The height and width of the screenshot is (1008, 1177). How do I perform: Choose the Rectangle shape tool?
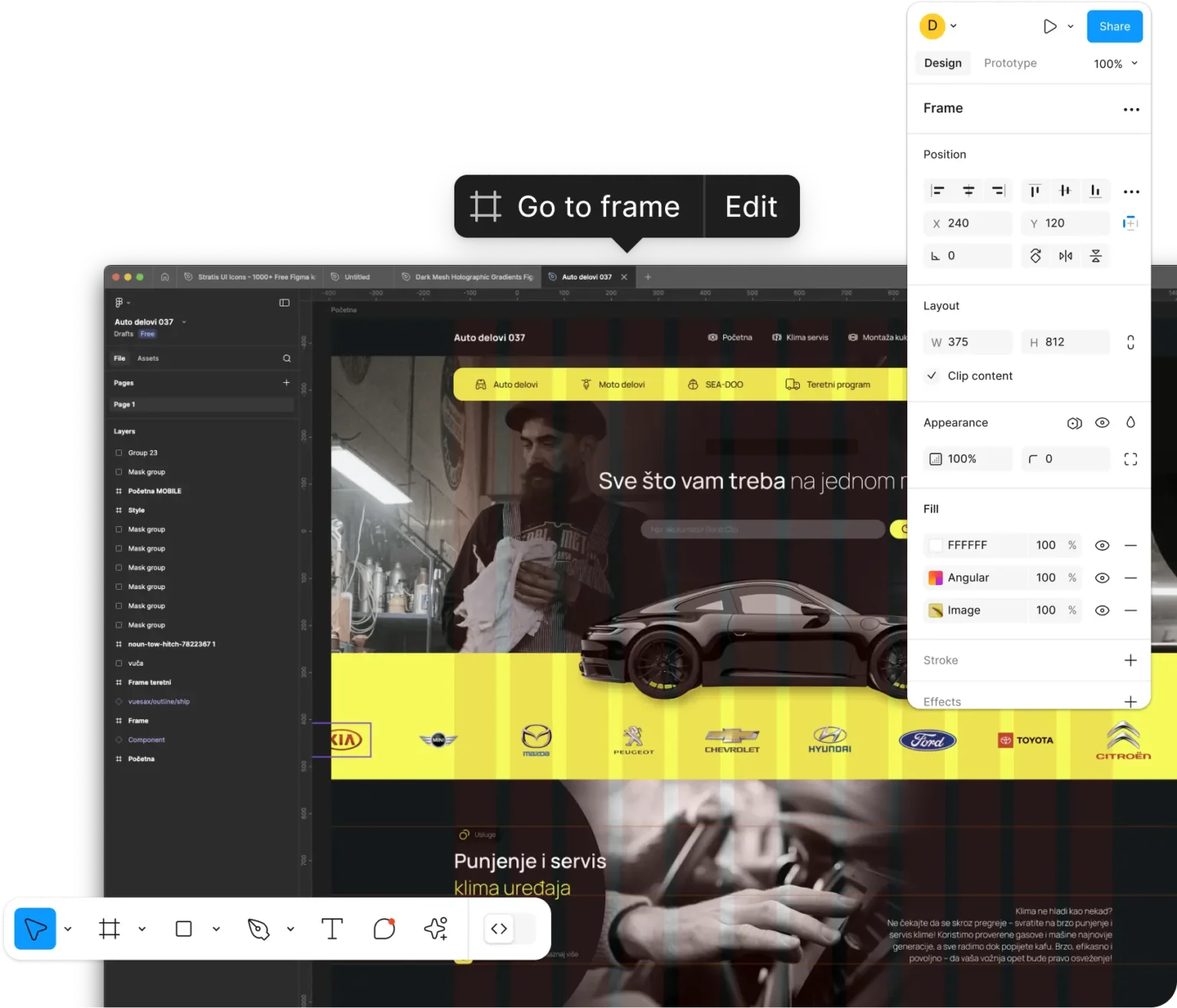(184, 929)
